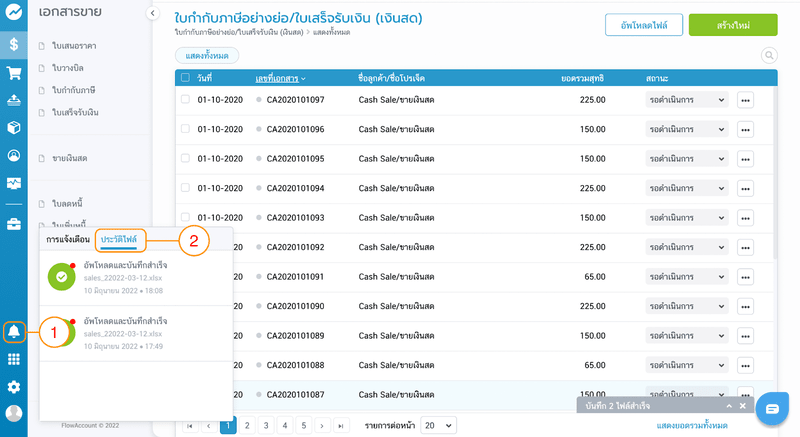
Task: Open the 17:49 sales_22022-03-12.xlsx upload entry
Action: tap(136, 333)
